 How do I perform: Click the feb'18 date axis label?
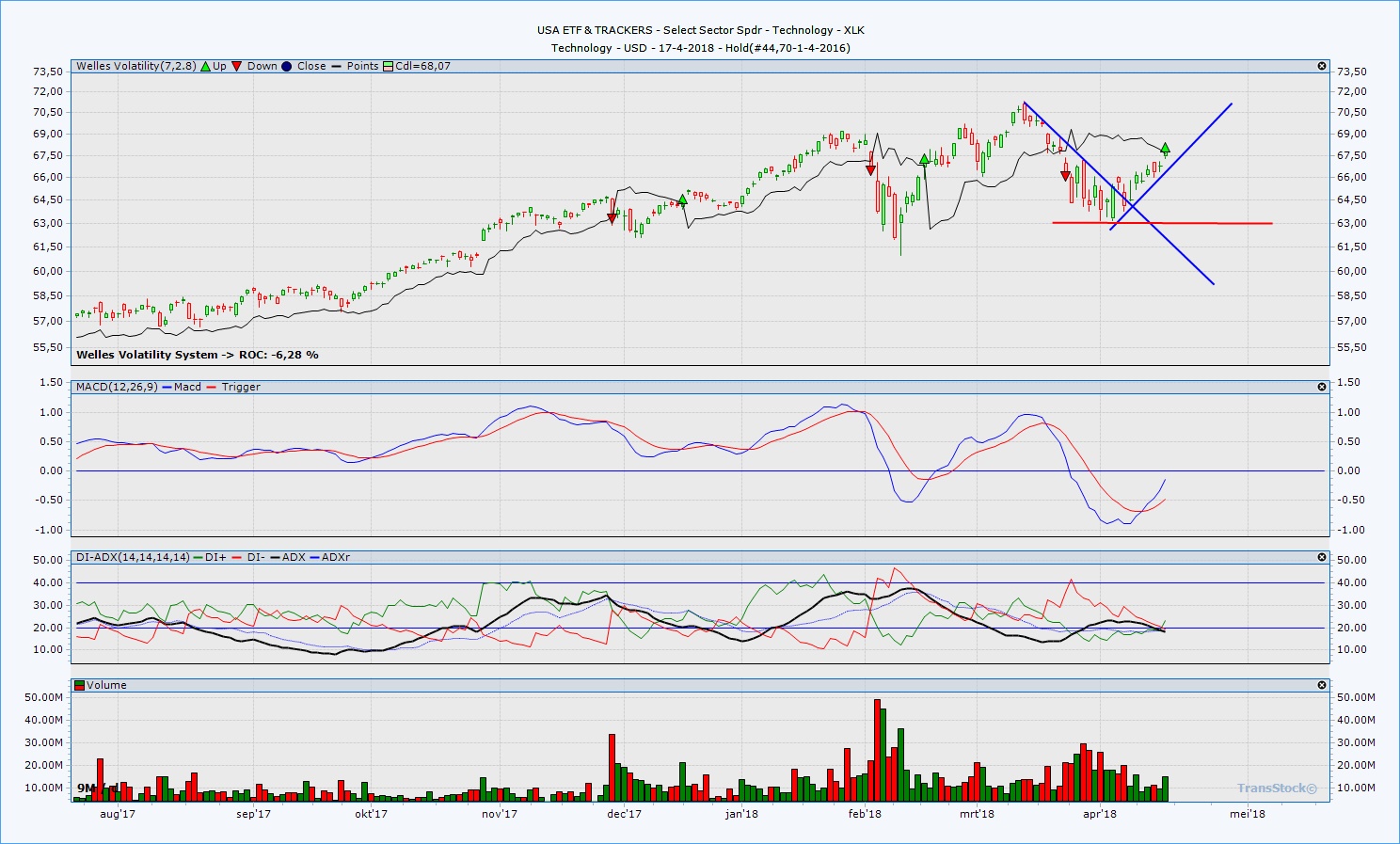tap(865, 813)
